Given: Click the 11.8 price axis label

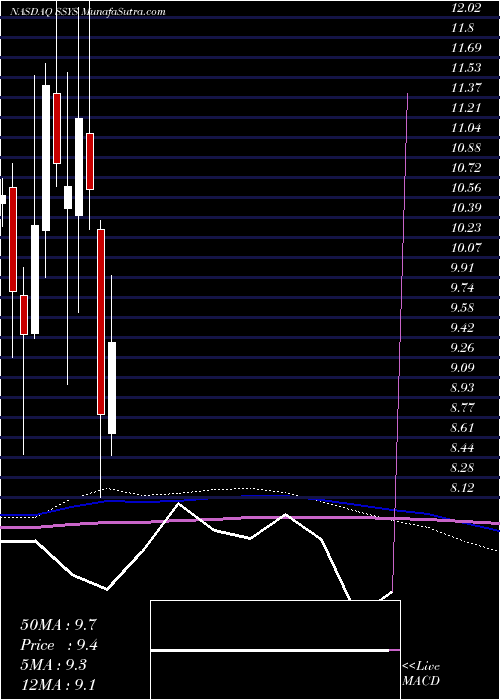Looking at the screenshot, I should coord(462,28).
